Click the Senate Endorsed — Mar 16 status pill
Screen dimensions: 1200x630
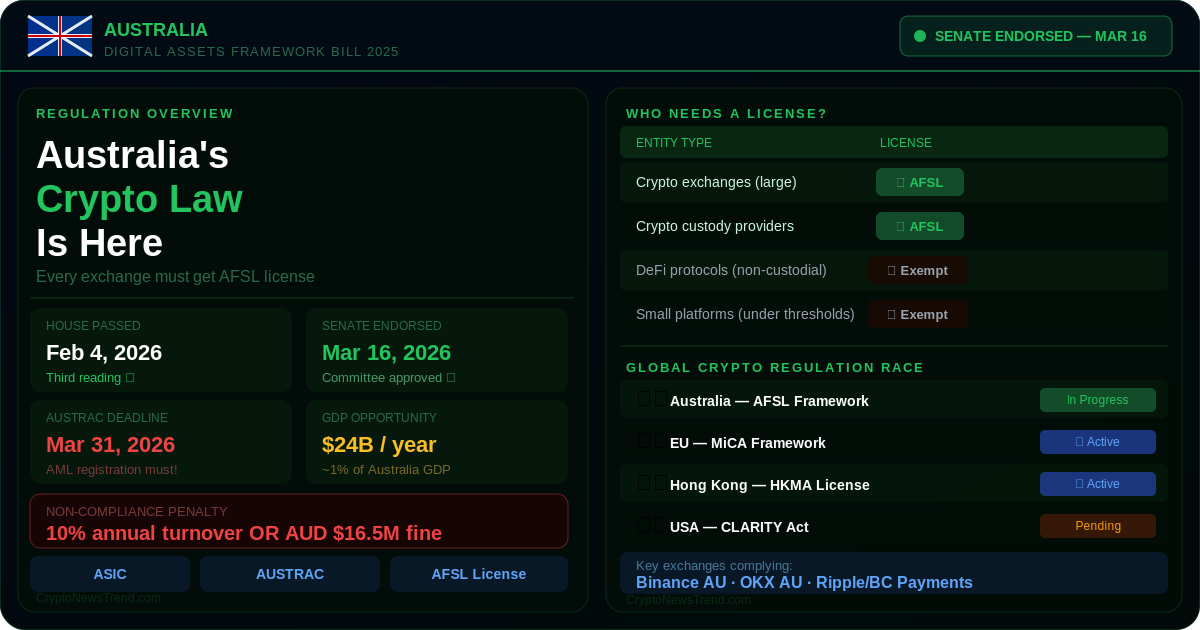[x=1035, y=36]
